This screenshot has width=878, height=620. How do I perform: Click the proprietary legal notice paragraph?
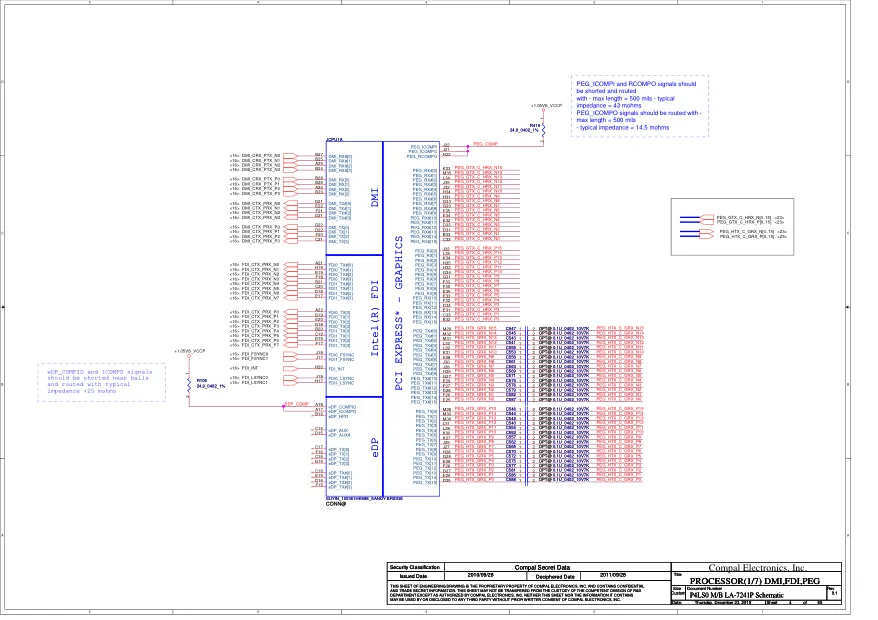pyautogui.click(x=516, y=593)
